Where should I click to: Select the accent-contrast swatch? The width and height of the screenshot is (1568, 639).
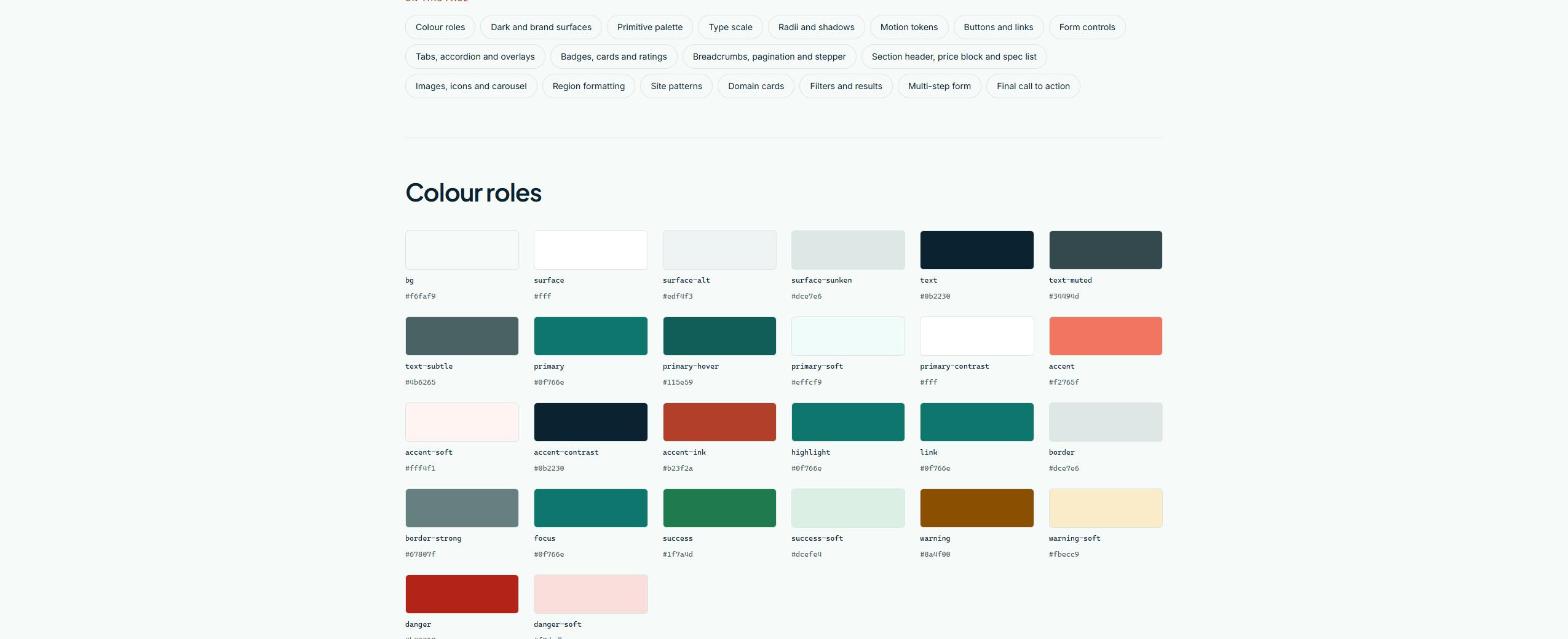(x=591, y=422)
